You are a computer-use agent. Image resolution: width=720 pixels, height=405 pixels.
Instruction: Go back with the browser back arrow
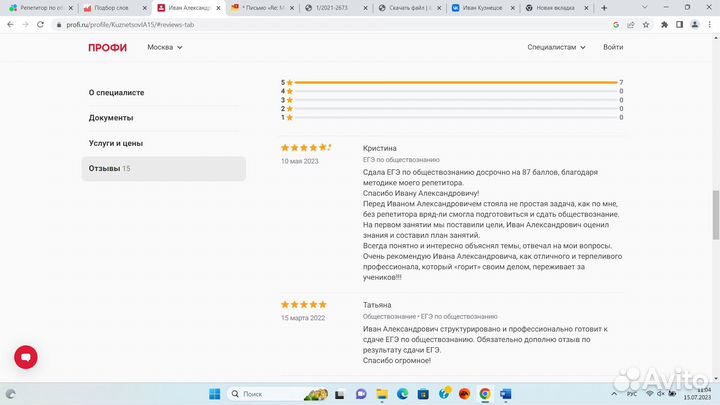click(x=10, y=25)
